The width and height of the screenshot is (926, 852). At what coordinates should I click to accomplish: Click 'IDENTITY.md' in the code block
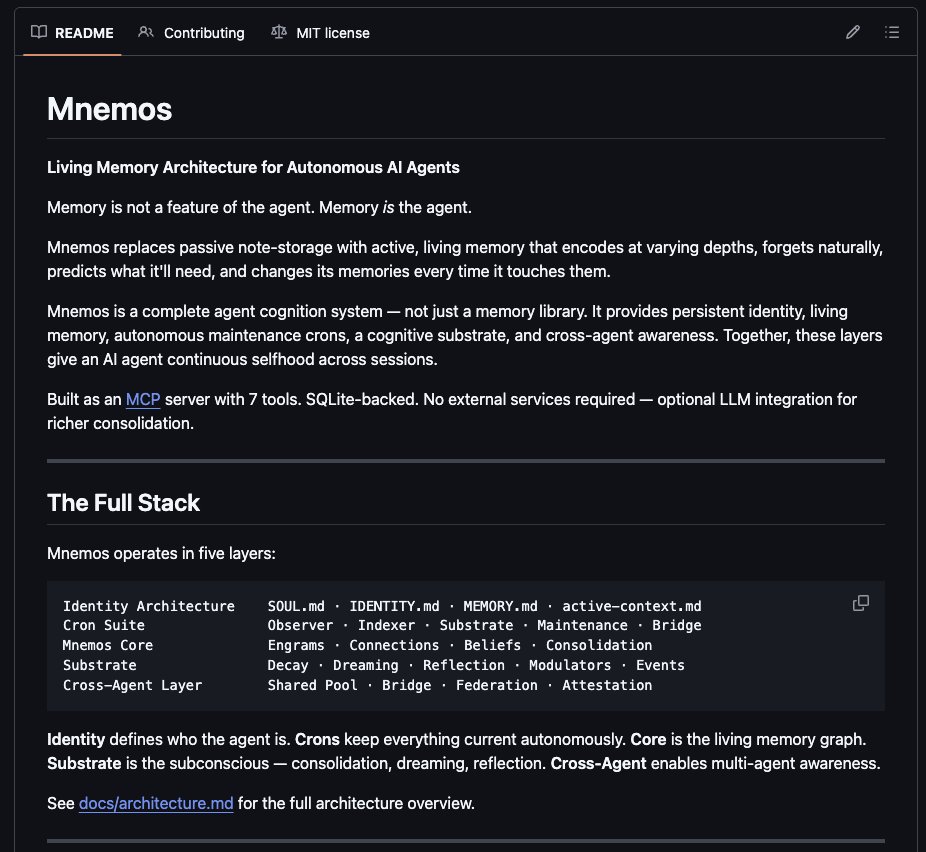pyautogui.click(x=394, y=606)
